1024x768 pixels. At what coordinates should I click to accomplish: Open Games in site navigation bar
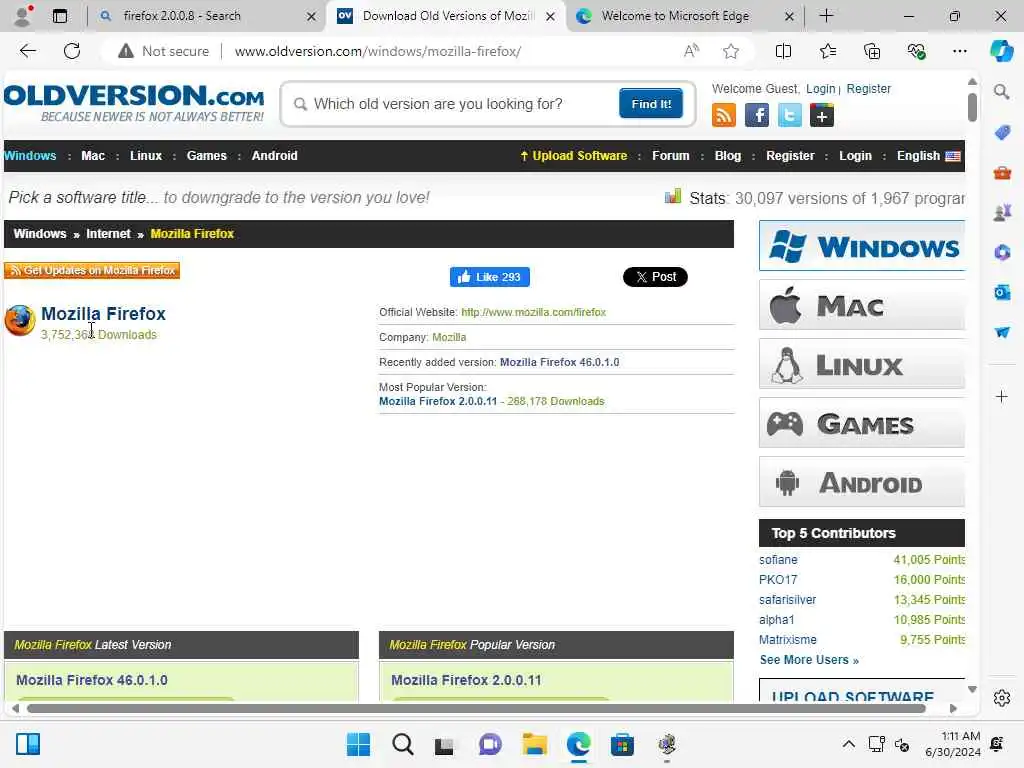(x=206, y=155)
